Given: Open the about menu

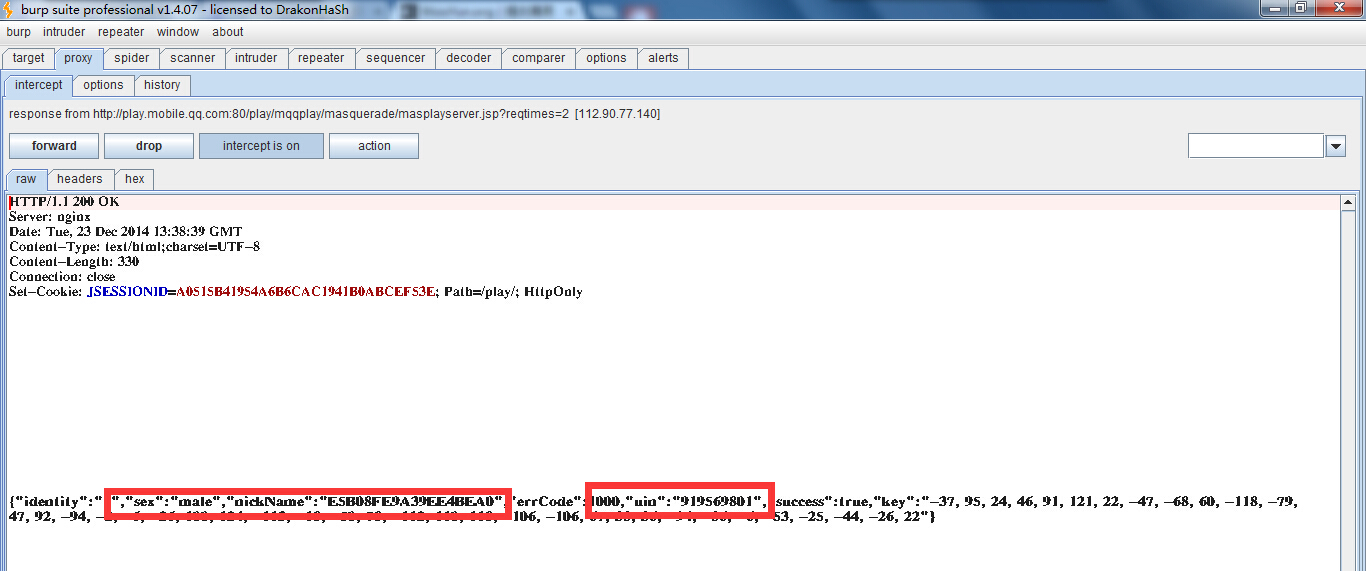Looking at the screenshot, I should tap(228, 32).
